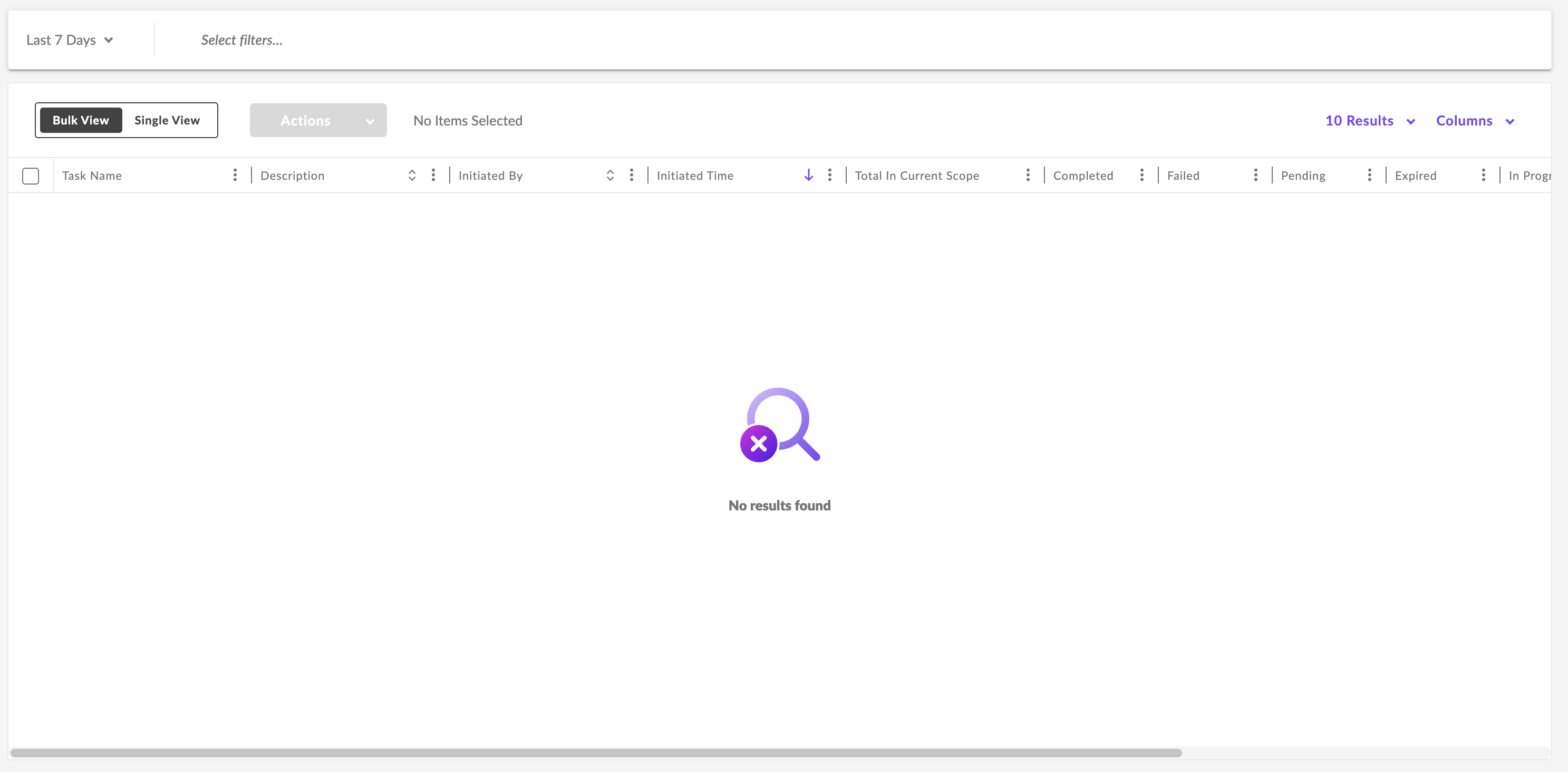Open Total In Current Scope column menu
1568x772 pixels.
[x=1028, y=176]
